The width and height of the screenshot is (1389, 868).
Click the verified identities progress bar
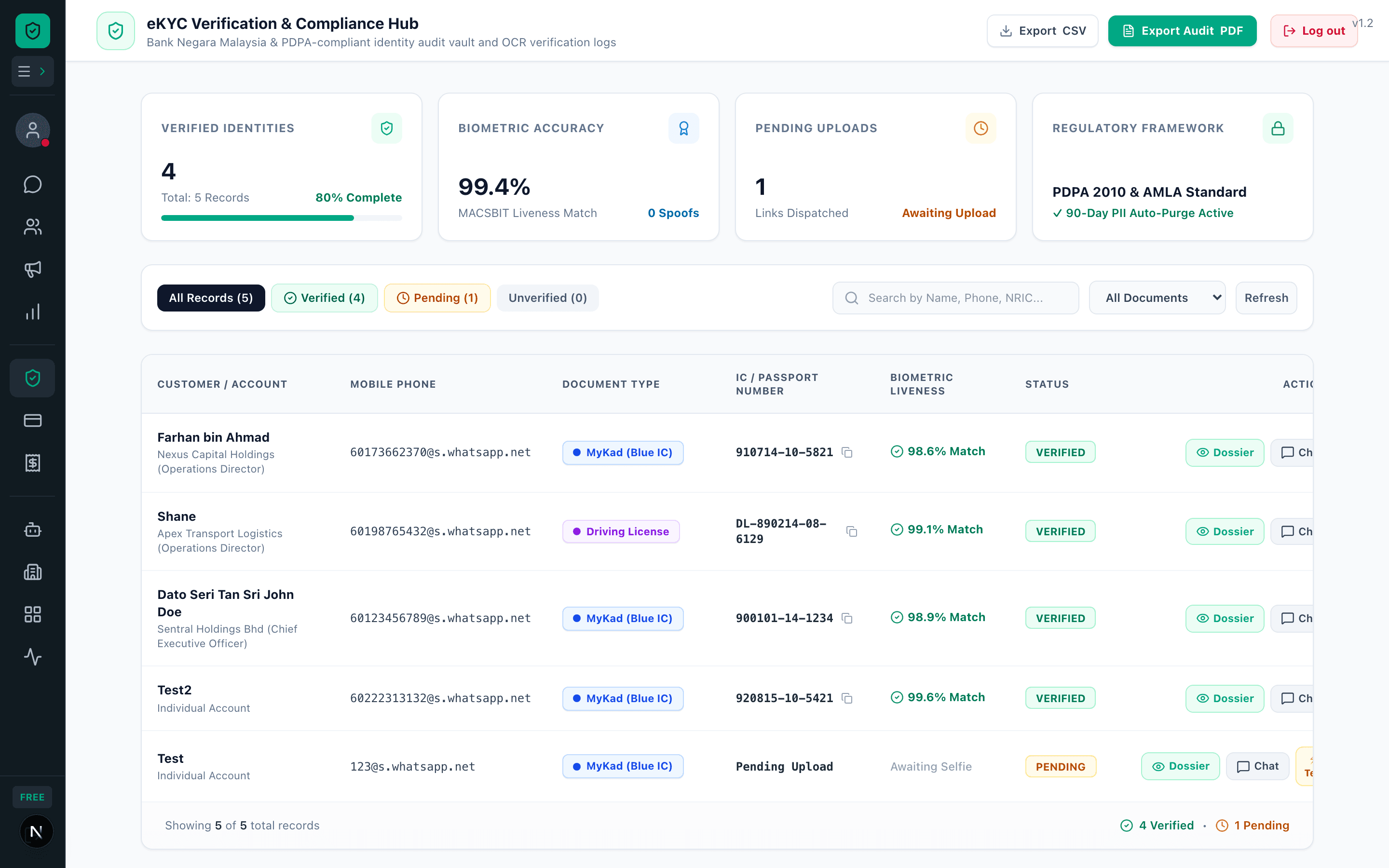(281, 218)
